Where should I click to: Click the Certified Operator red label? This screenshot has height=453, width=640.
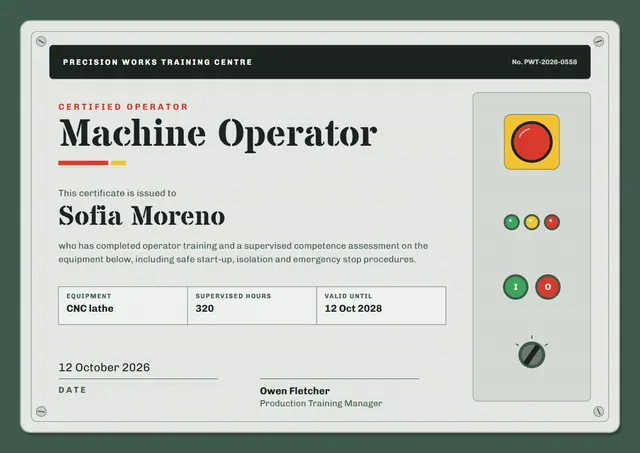tap(123, 107)
